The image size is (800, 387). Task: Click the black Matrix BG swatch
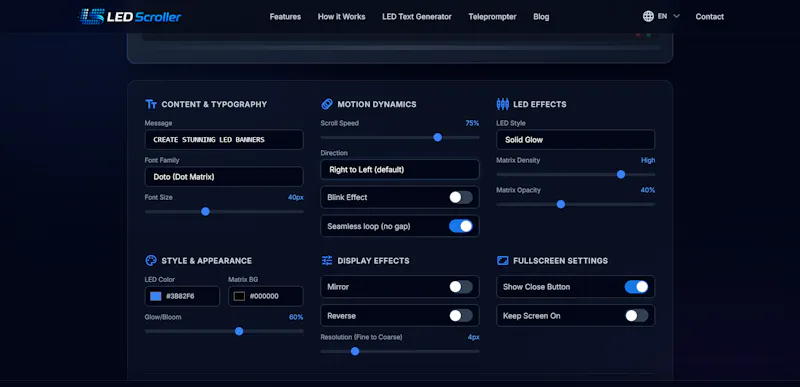click(x=239, y=296)
